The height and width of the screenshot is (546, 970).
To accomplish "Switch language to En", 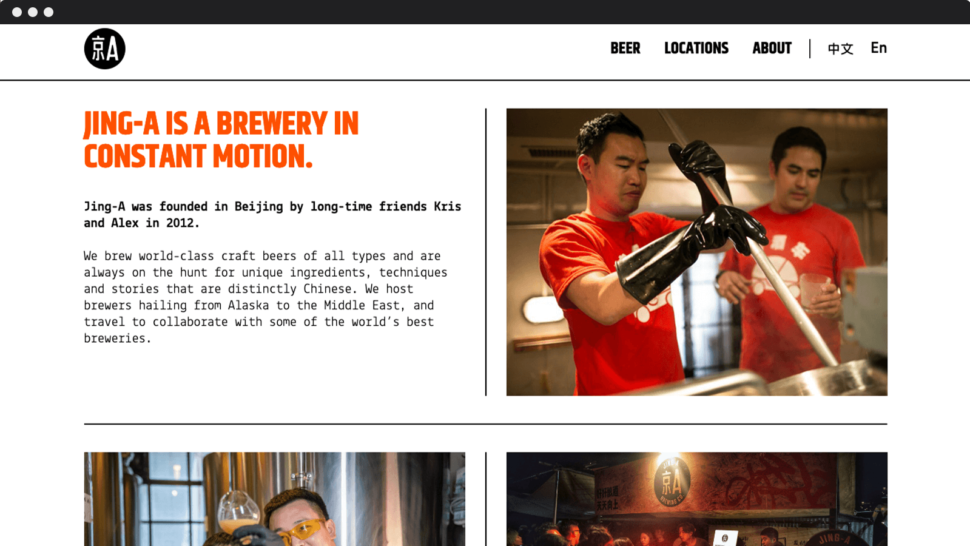I will click(878, 48).
